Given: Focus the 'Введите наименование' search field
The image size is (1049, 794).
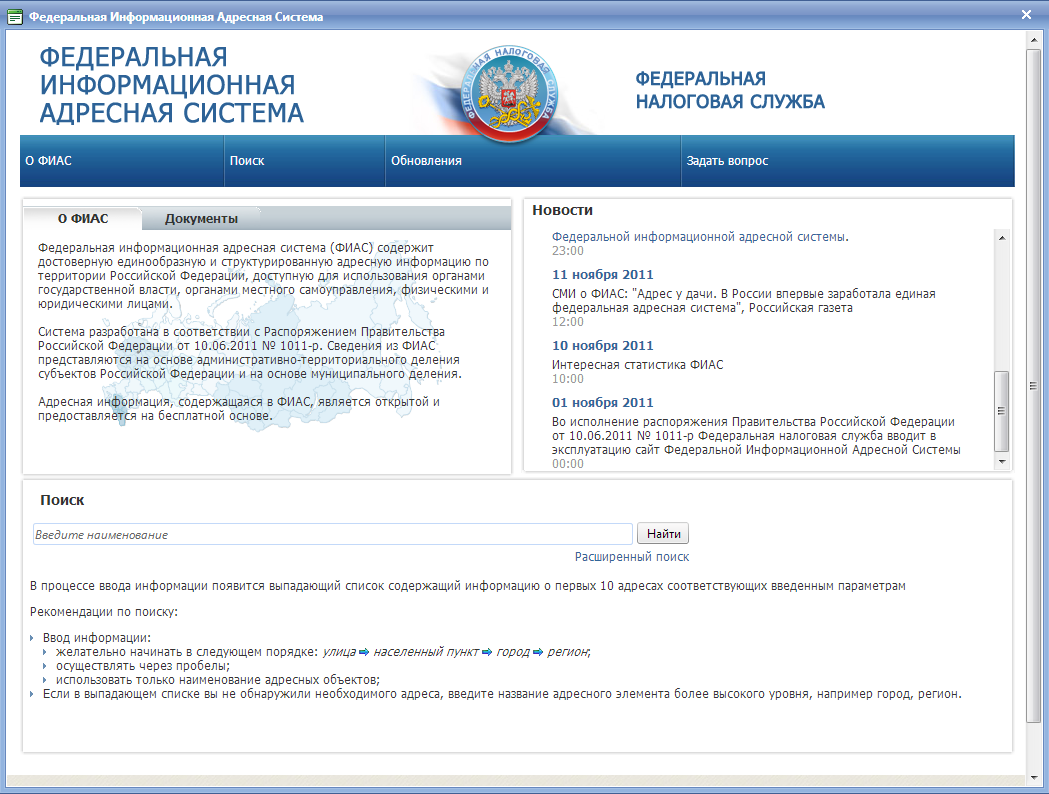Looking at the screenshot, I should (332, 534).
